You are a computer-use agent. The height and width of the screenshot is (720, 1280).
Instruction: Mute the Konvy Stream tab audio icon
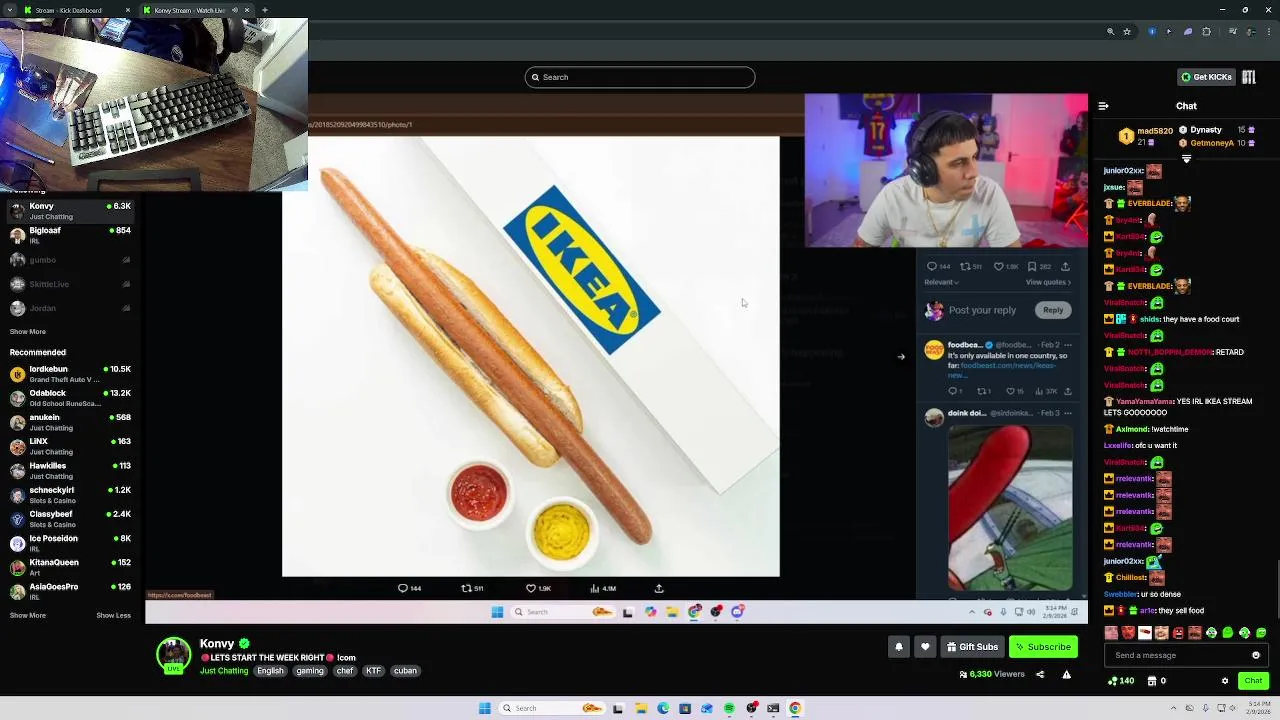[235, 10]
